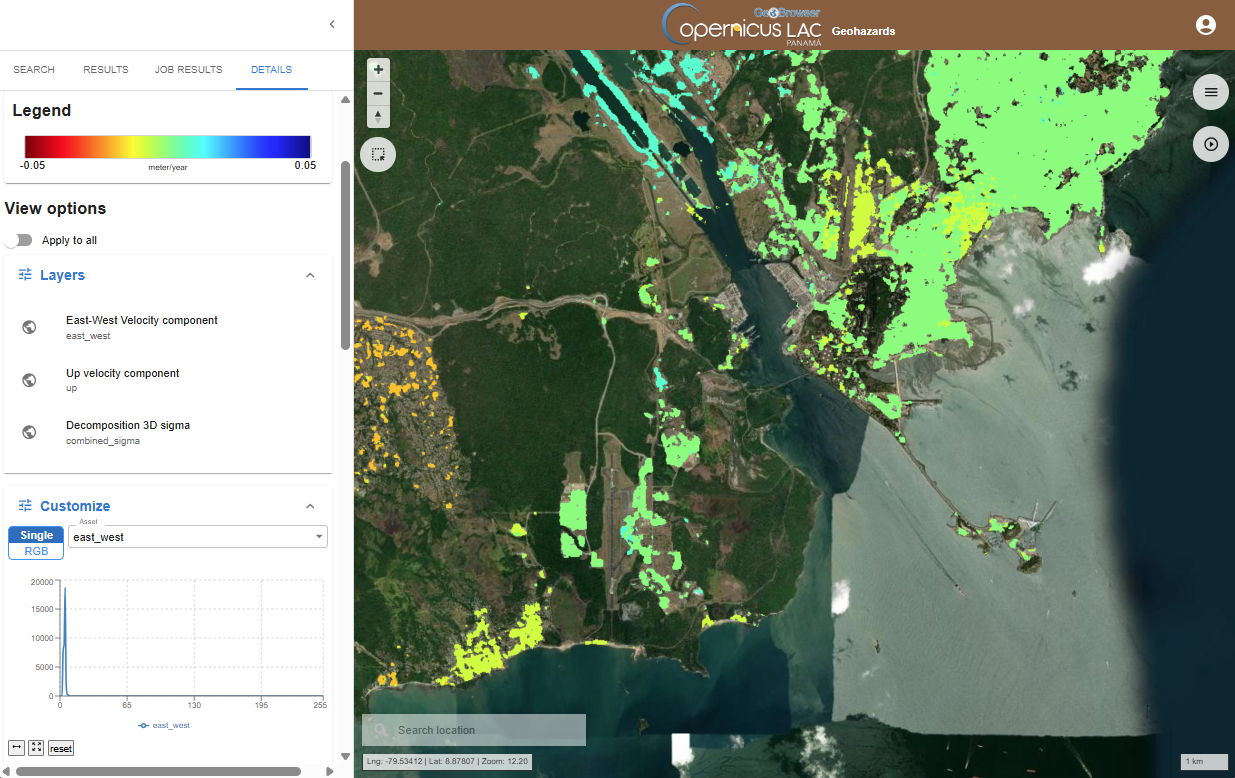Switch to the Search tab
The image size is (1235, 778).
pyautogui.click(x=34, y=70)
